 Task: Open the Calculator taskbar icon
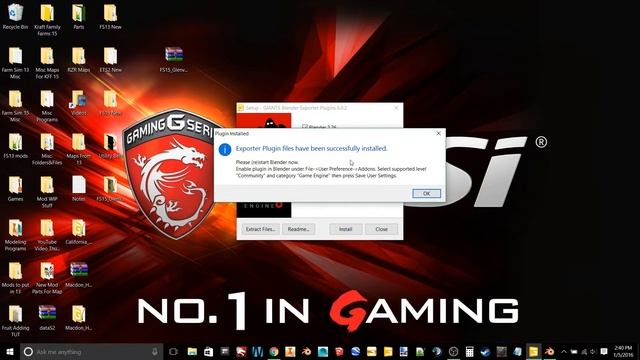[469, 352]
